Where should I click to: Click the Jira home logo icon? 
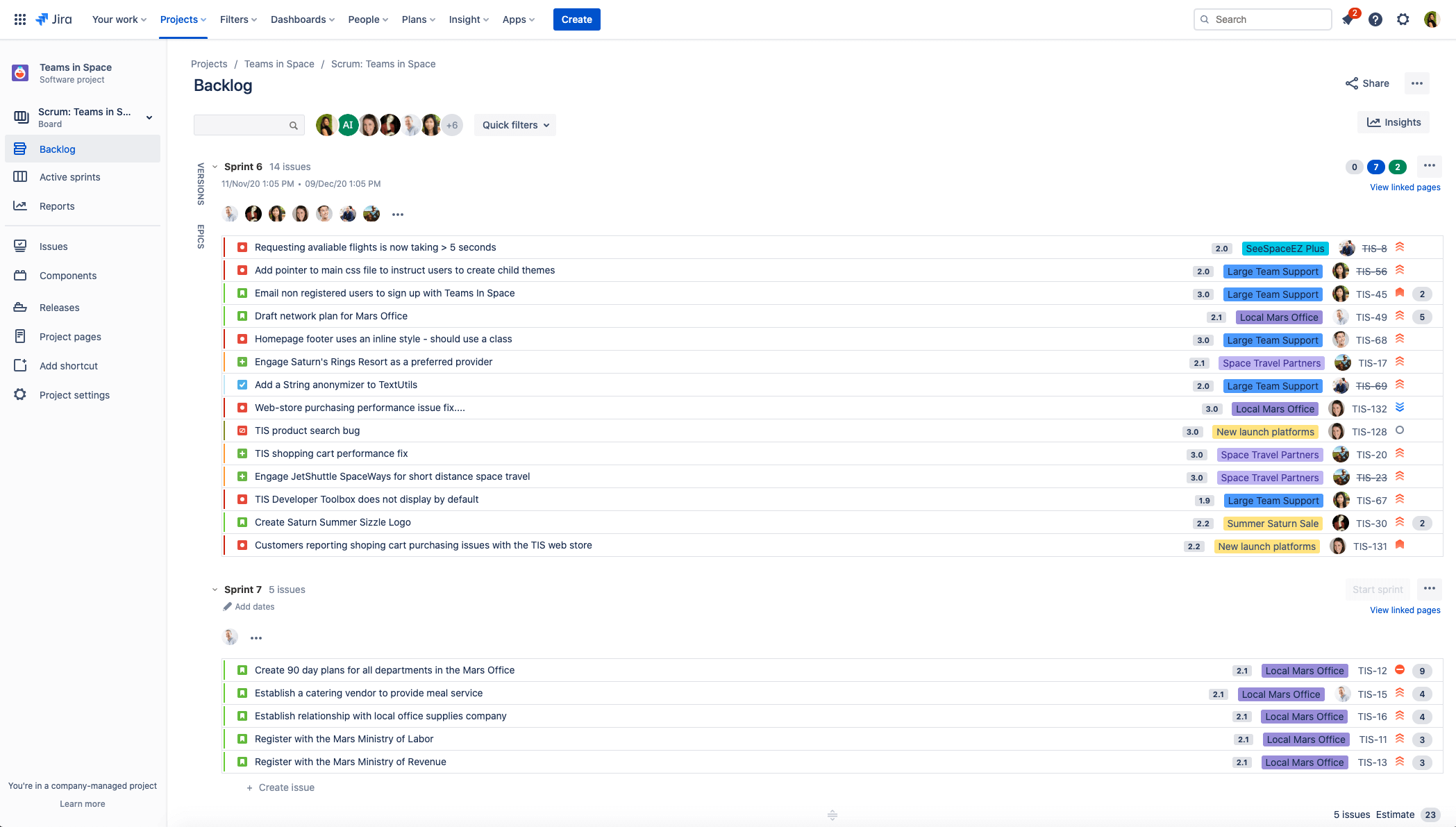(x=54, y=19)
